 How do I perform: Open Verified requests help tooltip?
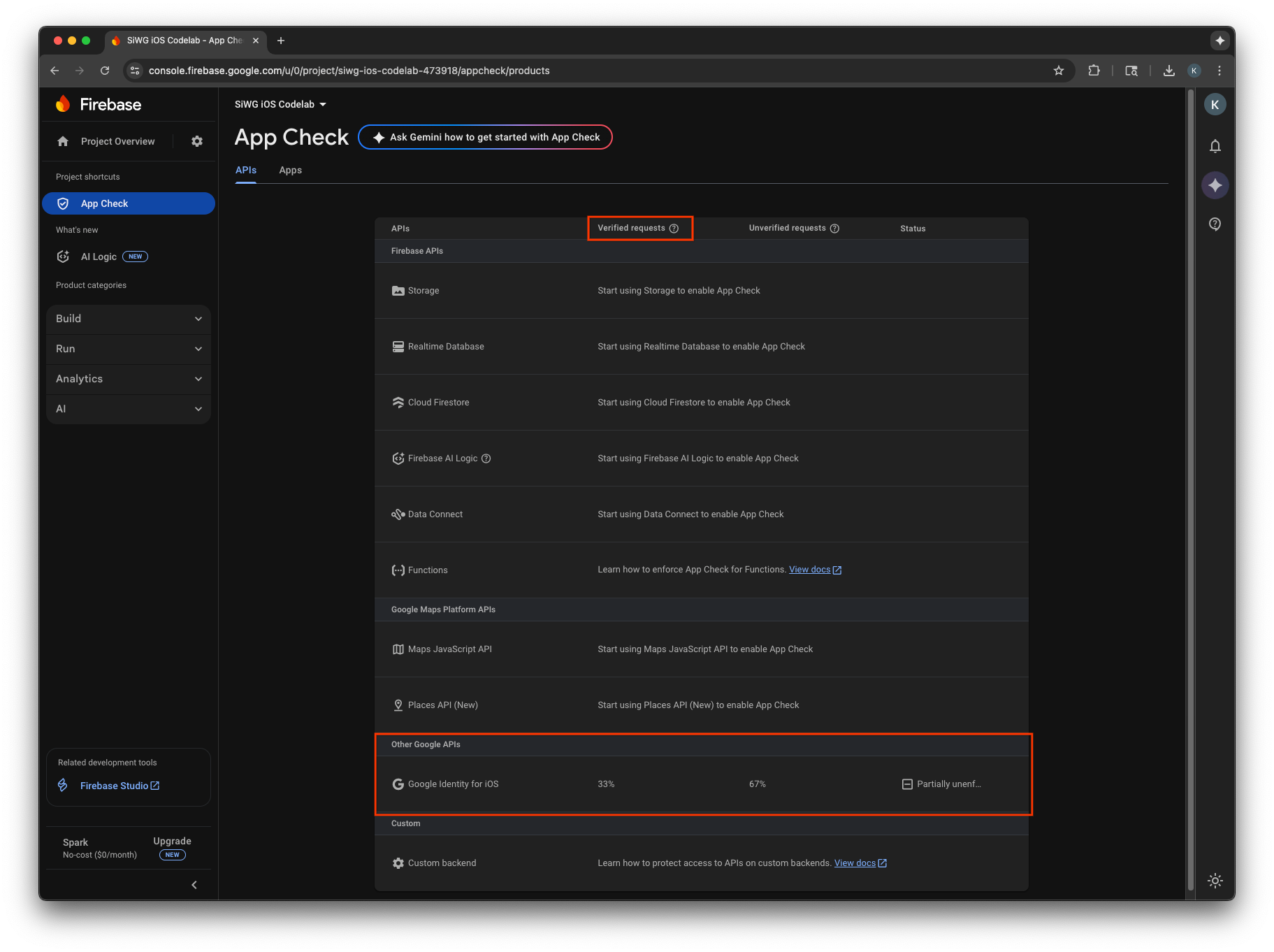(674, 228)
